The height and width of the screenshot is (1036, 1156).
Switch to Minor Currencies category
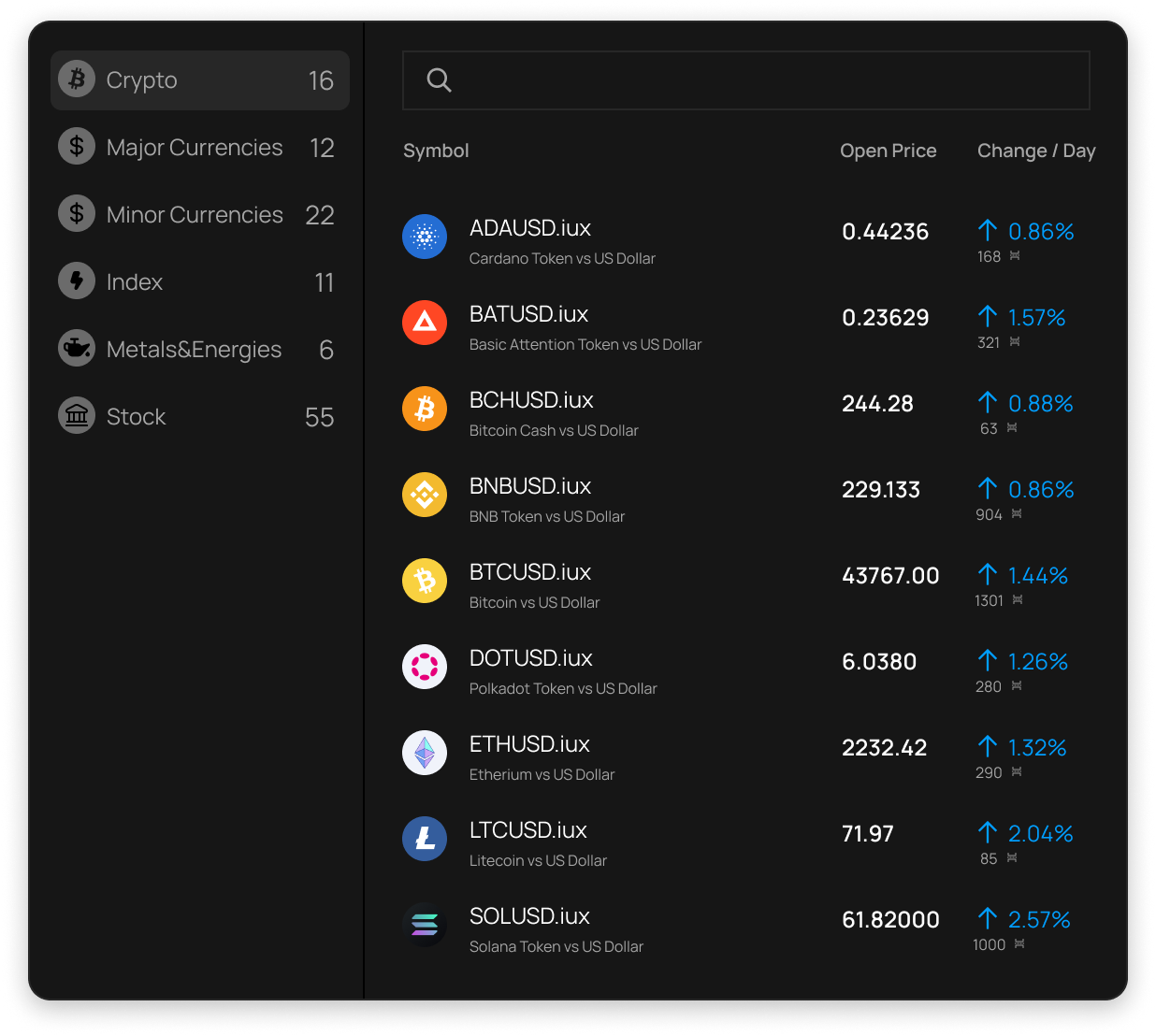point(200,215)
